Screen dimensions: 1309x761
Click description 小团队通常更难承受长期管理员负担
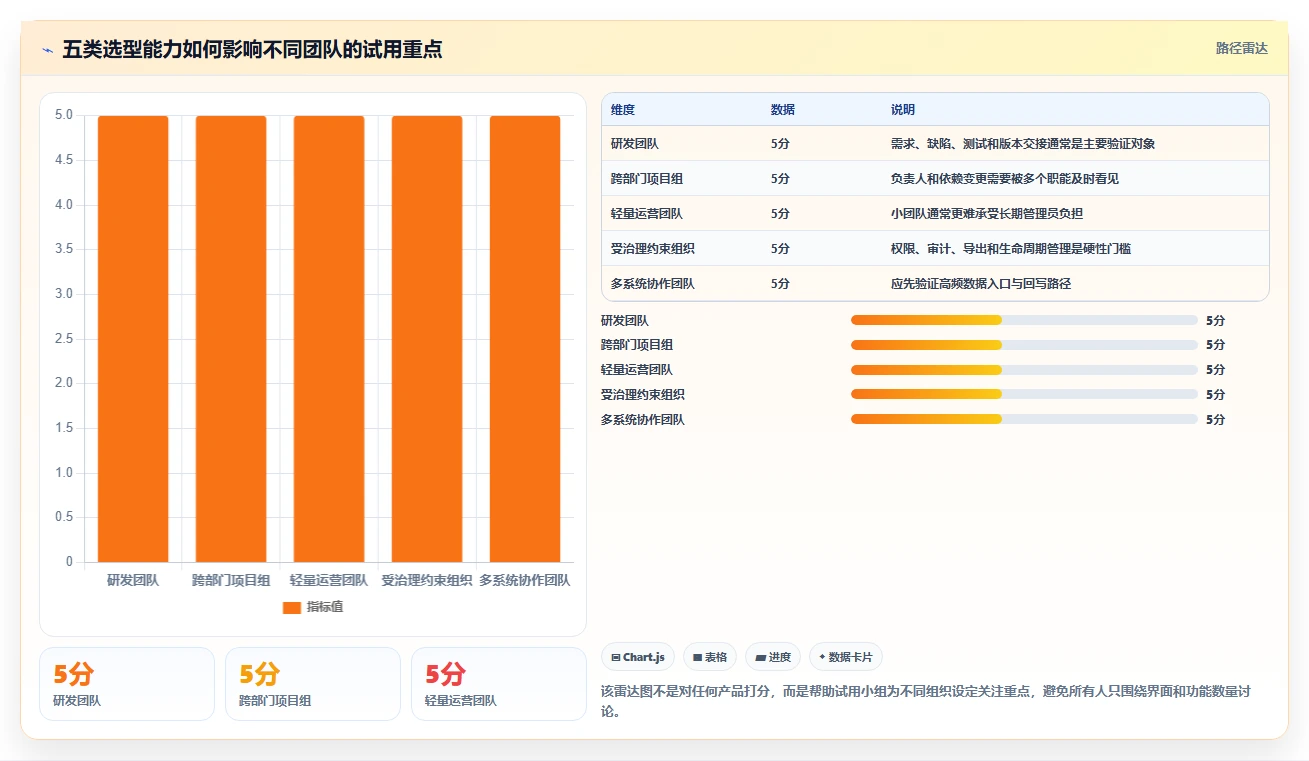987,214
